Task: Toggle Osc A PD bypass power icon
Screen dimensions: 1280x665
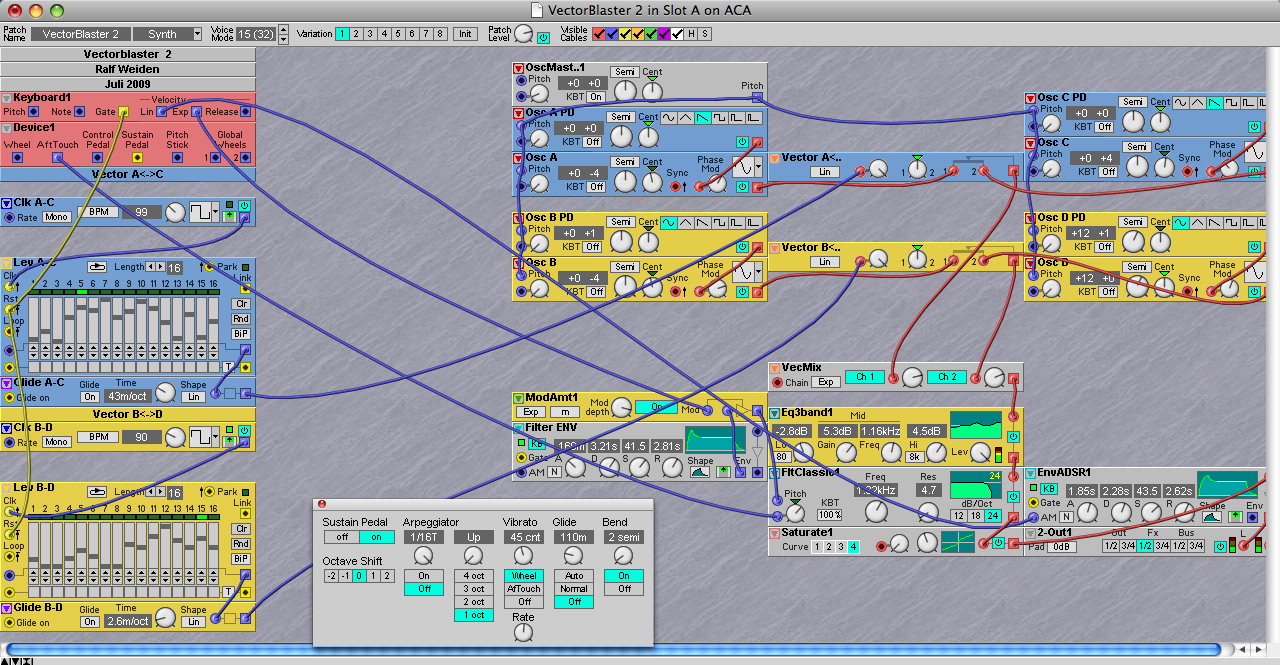Action: point(741,143)
